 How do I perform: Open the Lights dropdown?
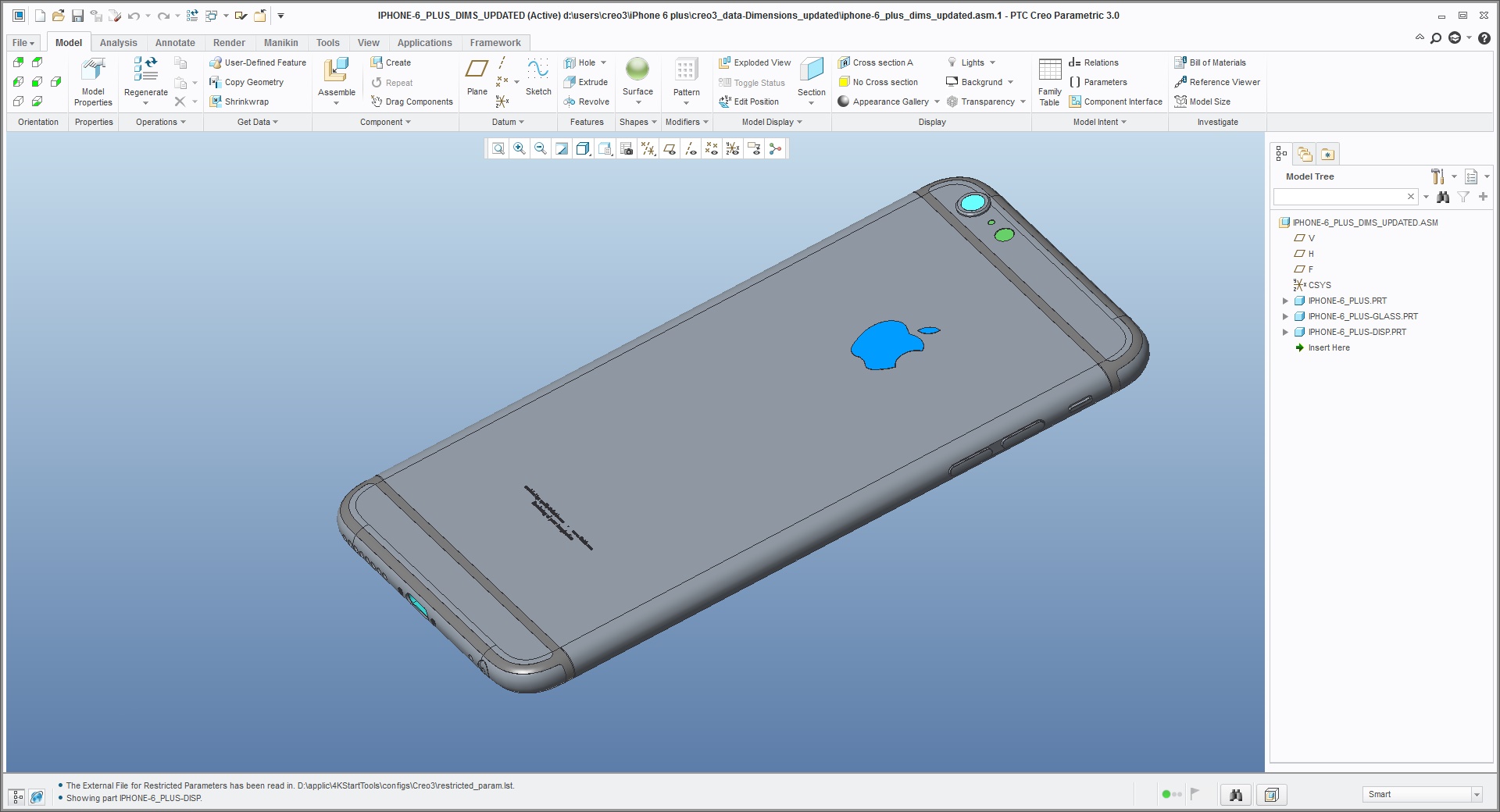point(972,62)
